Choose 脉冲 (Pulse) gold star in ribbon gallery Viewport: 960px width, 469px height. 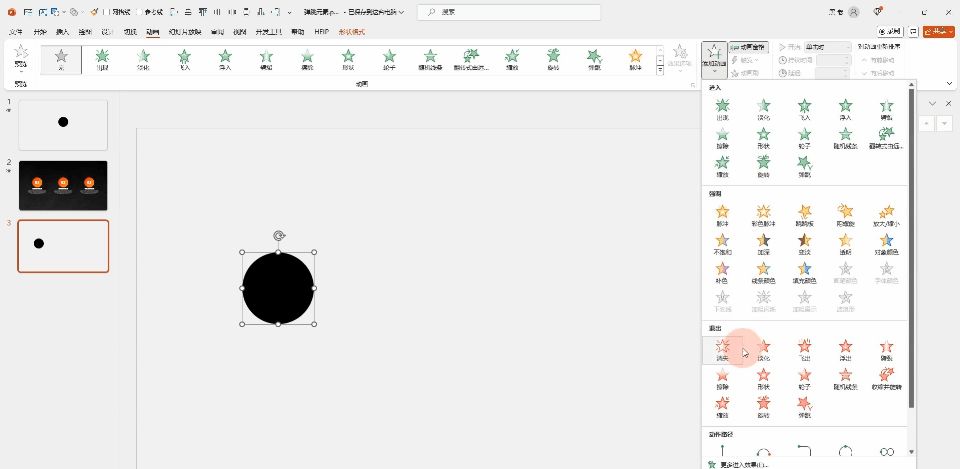point(636,60)
